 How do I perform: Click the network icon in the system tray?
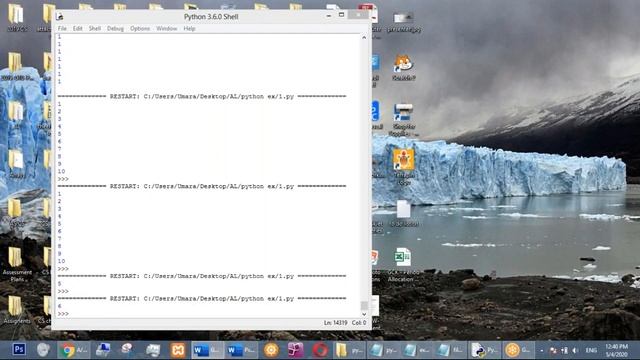click(564, 350)
